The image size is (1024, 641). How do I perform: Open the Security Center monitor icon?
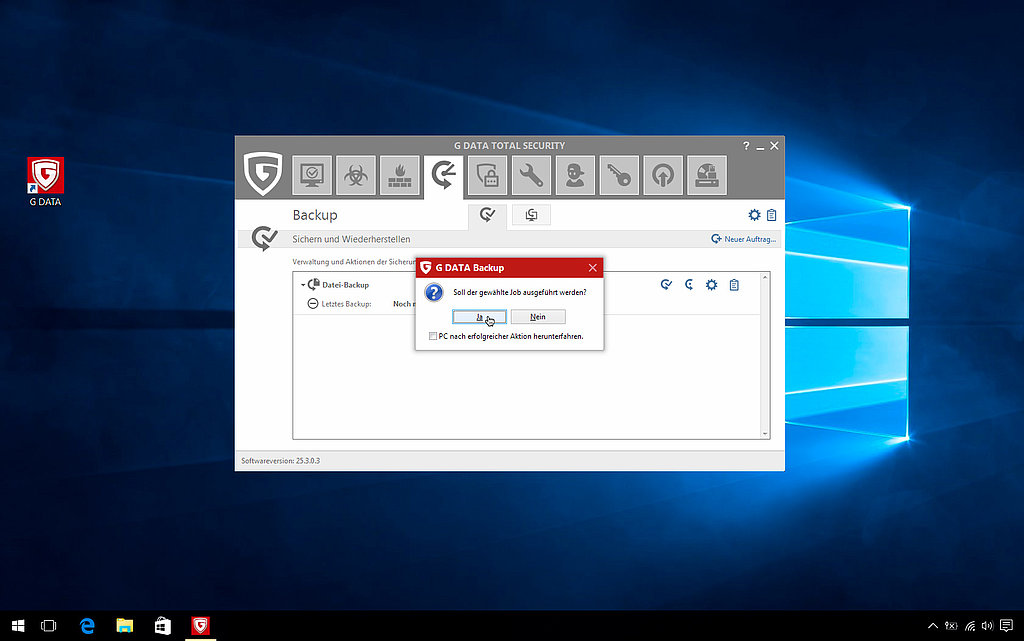point(312,176)
